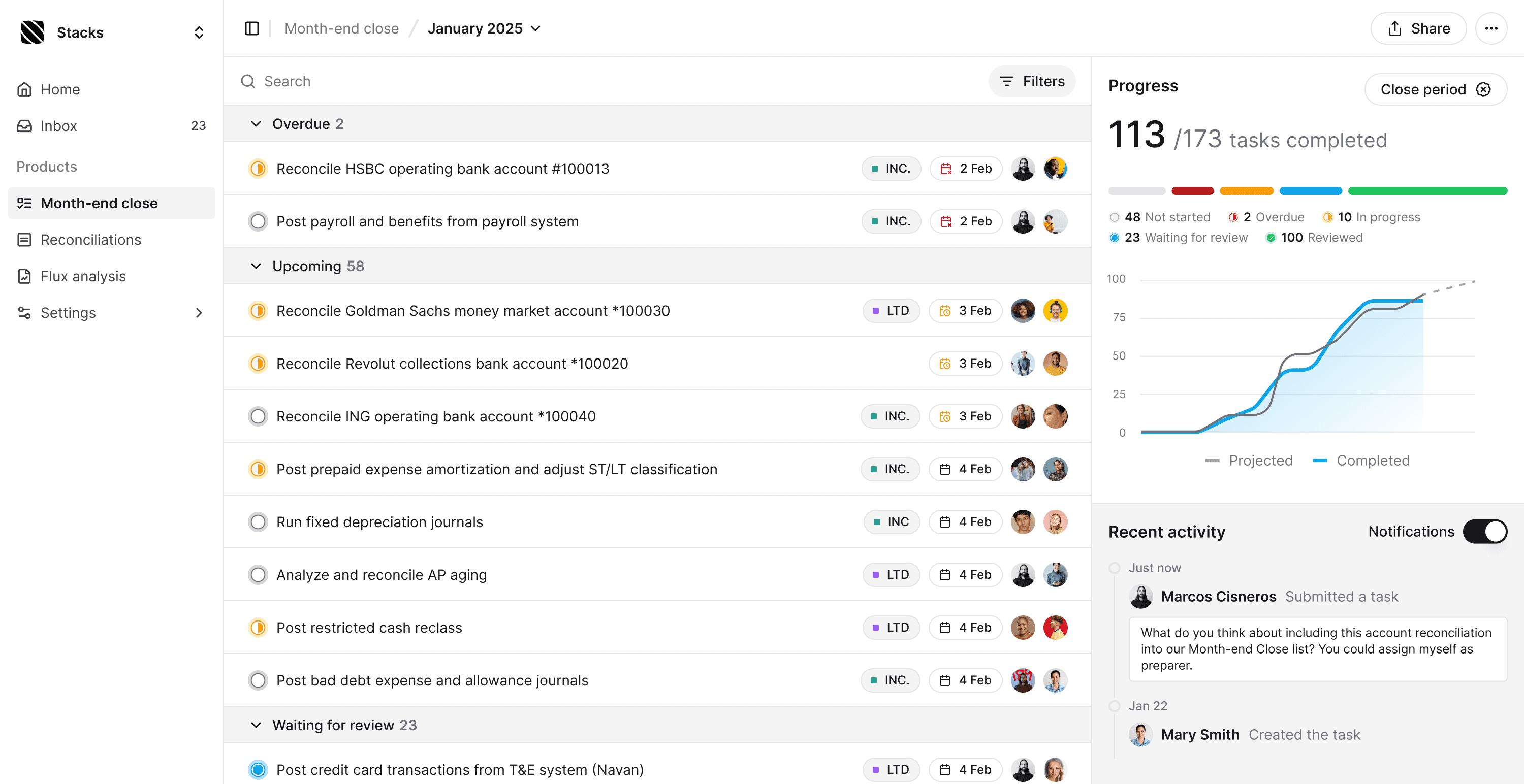Click the Flux analysis document icon
This screenshot has height=784, width=1524.
pyautogui.click(x=24, y=276)
